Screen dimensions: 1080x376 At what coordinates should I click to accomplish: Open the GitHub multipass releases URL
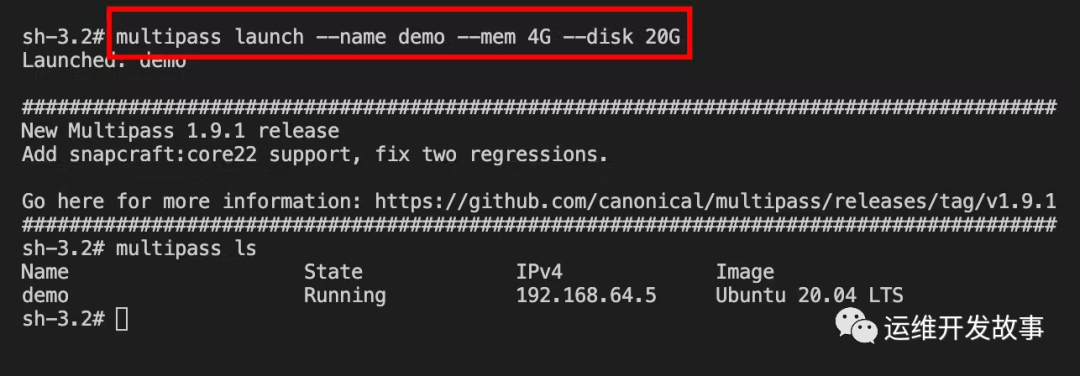(x=715, y=202)
